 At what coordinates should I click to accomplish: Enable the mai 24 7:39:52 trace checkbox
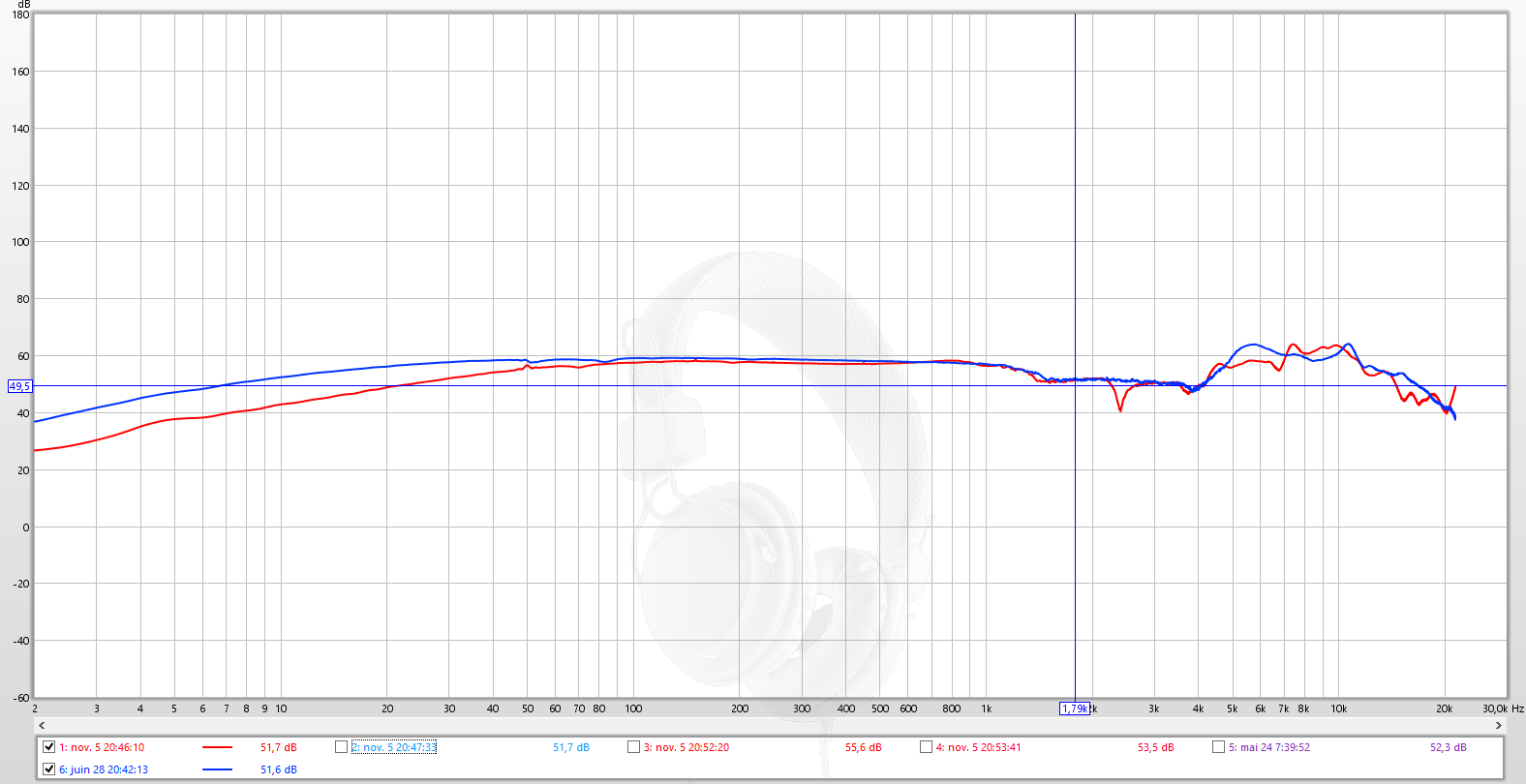(x=1218, y=747)
